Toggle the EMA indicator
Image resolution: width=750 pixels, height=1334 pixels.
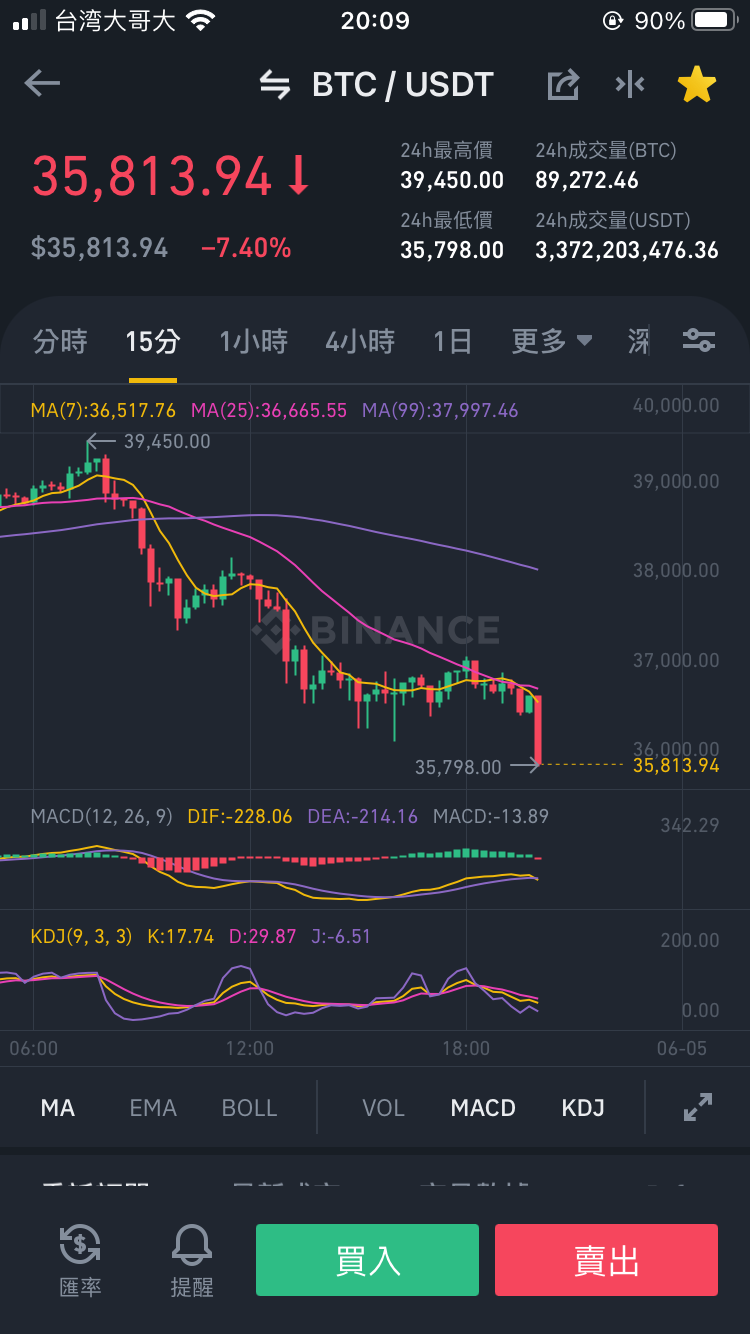pos(153,1108)
